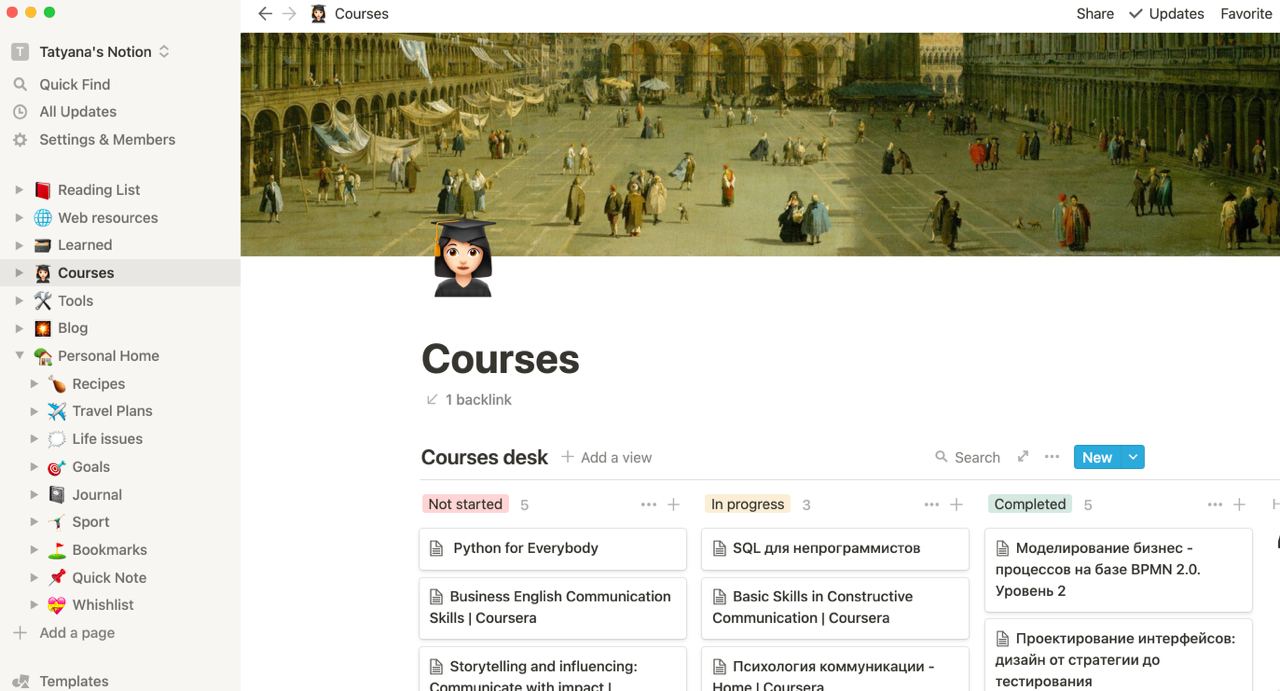
Task: Go forward with the right arrow icon
Action: (x=289, y=14)
